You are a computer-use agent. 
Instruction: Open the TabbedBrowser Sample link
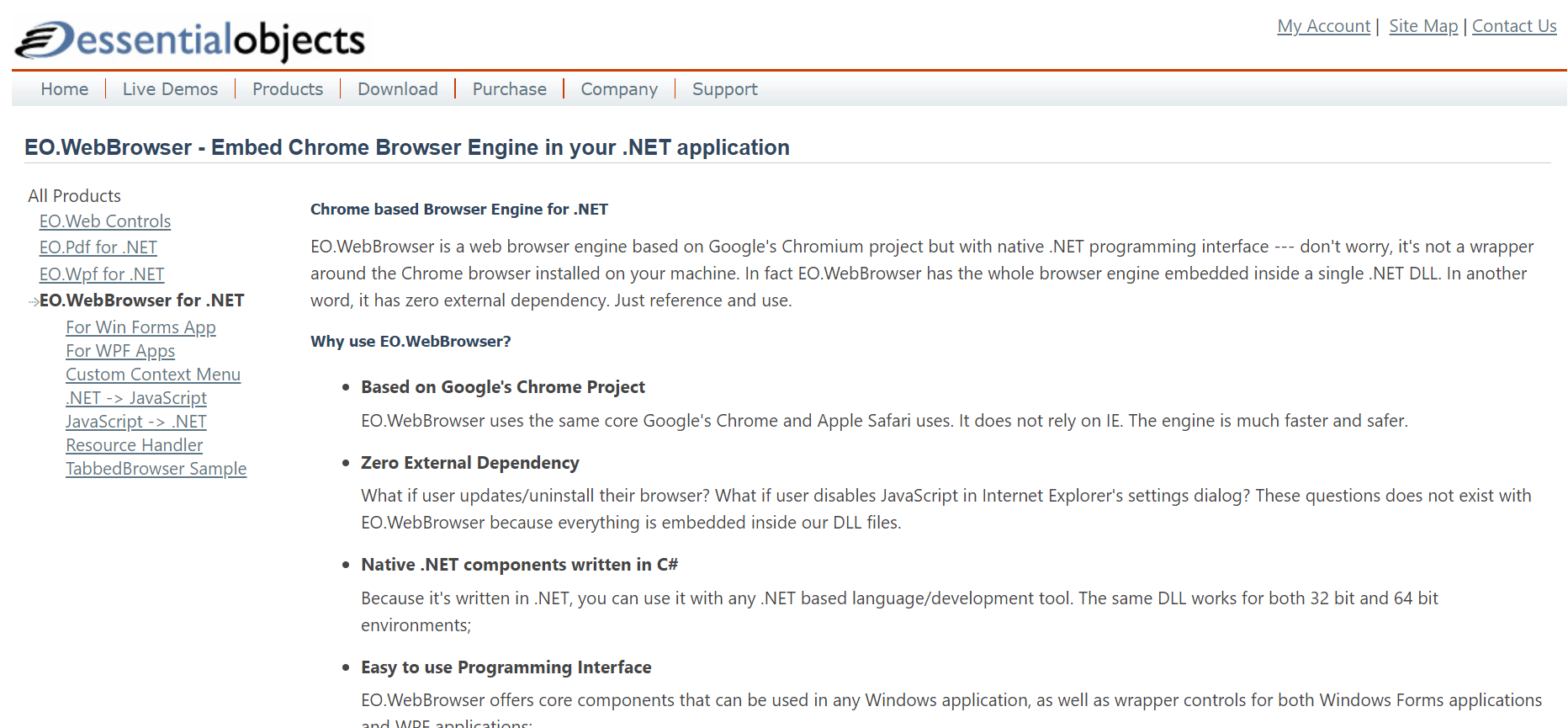tap(156, 469)
